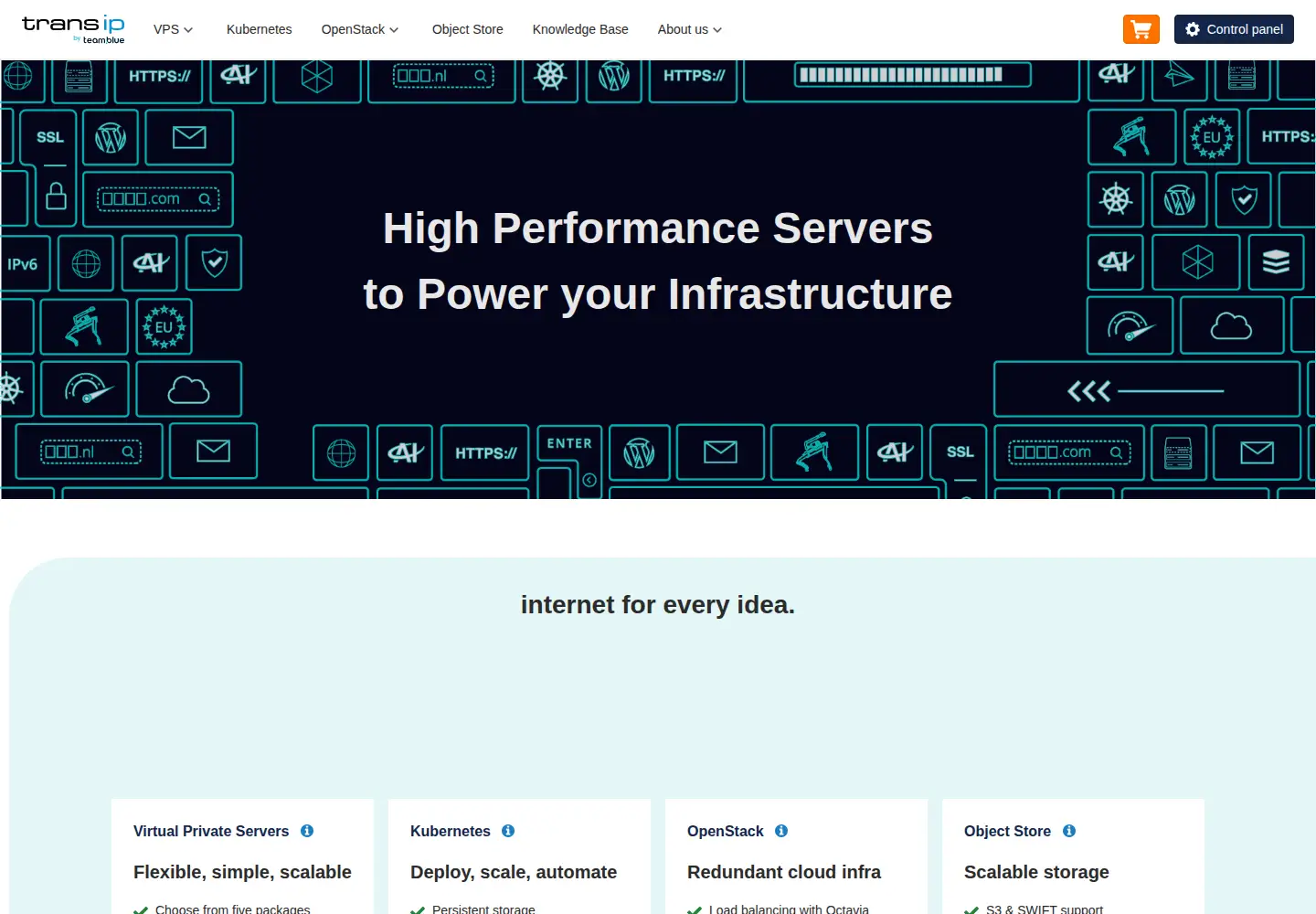Viewport: 1316px width, 914px height.
Task: Go to Object Store in the top navigation
Action: tap(468, 29)
